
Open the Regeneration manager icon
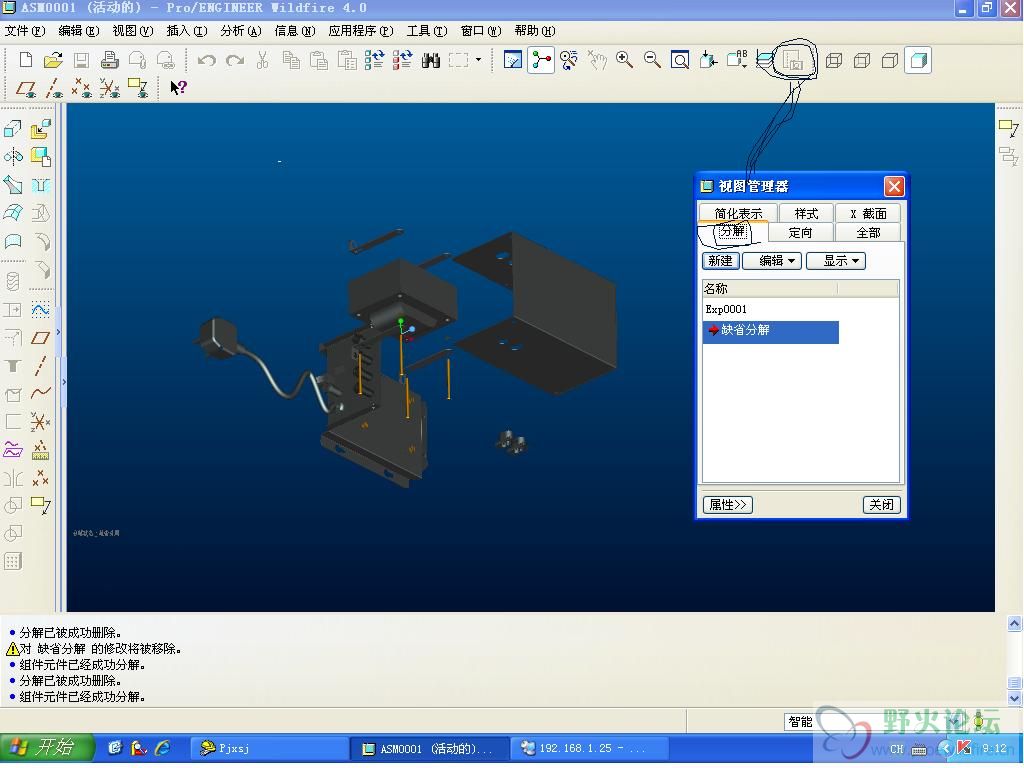[x=402, y=61]
